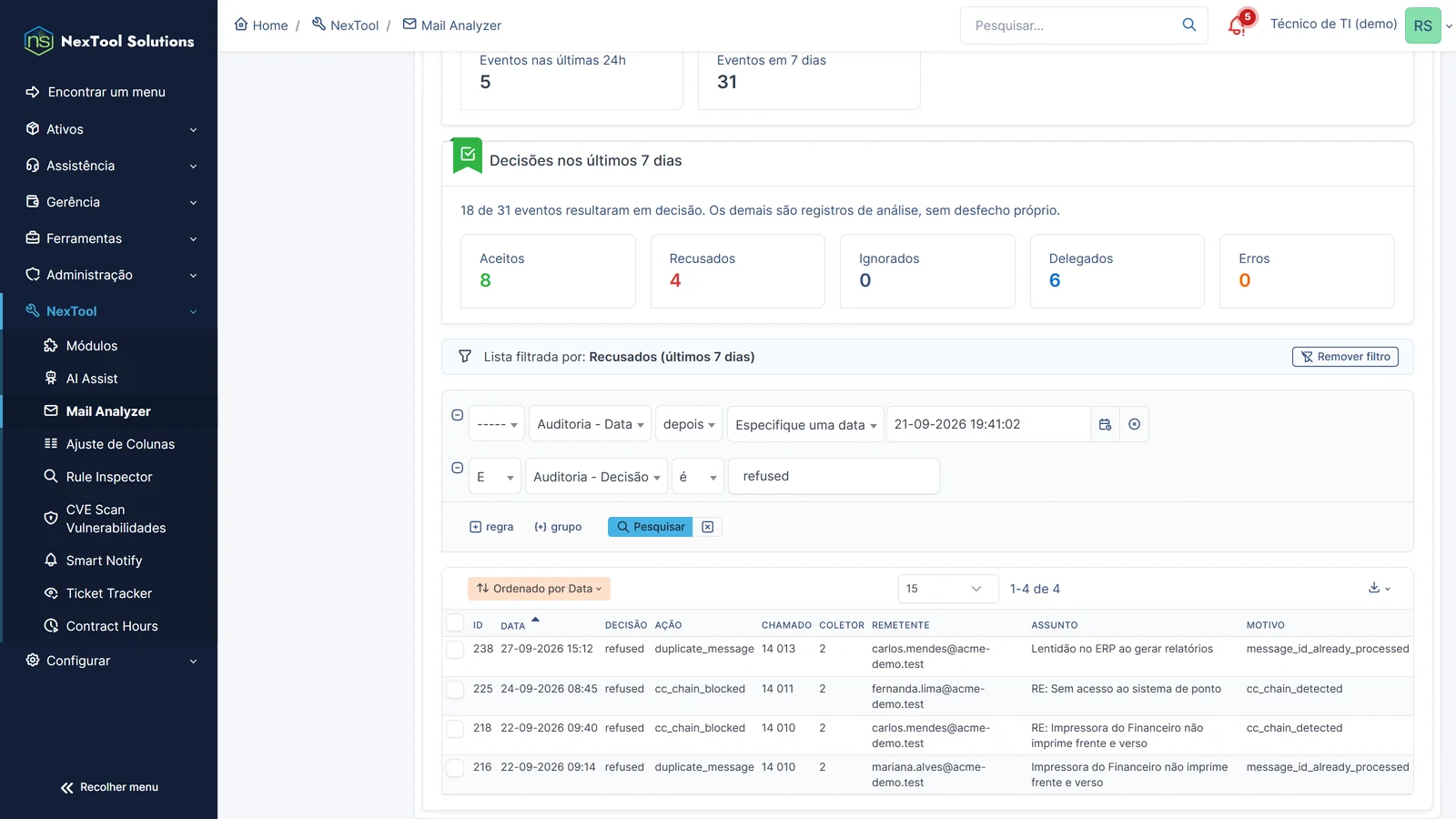
Task: Open the export download icon
Action: [1380, 589]
